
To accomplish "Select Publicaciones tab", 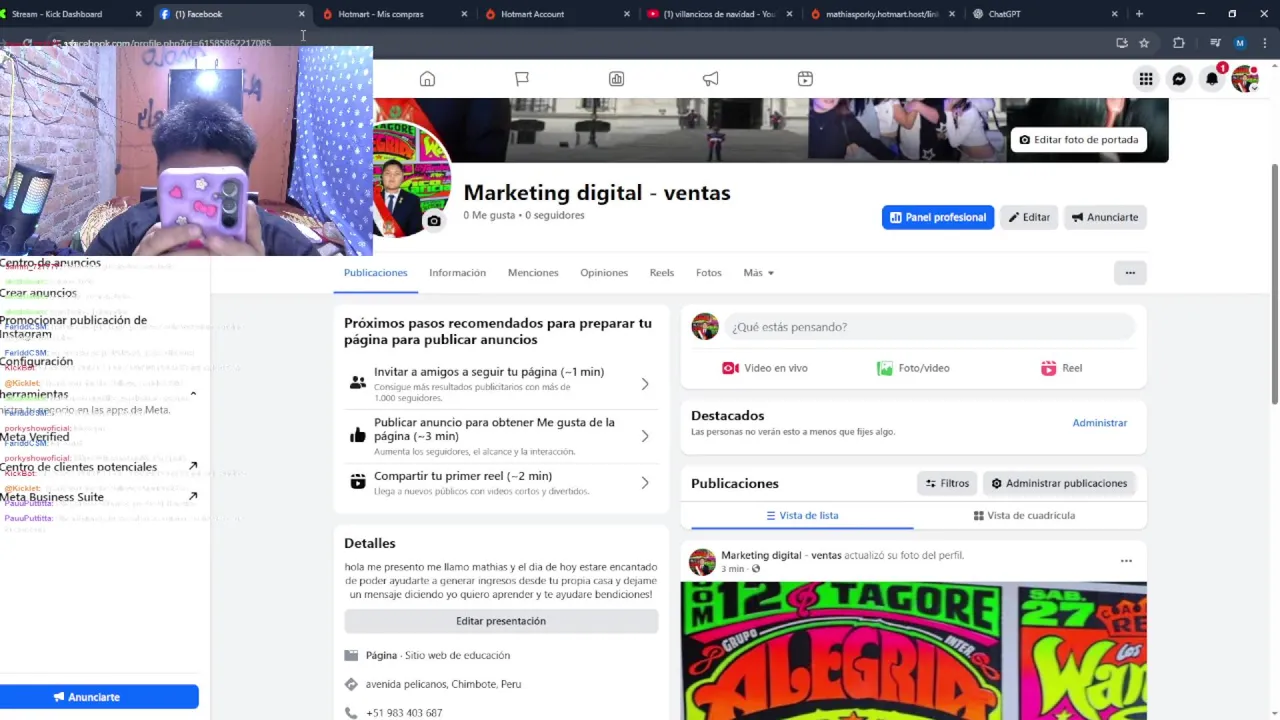I will tap(375, 273).
